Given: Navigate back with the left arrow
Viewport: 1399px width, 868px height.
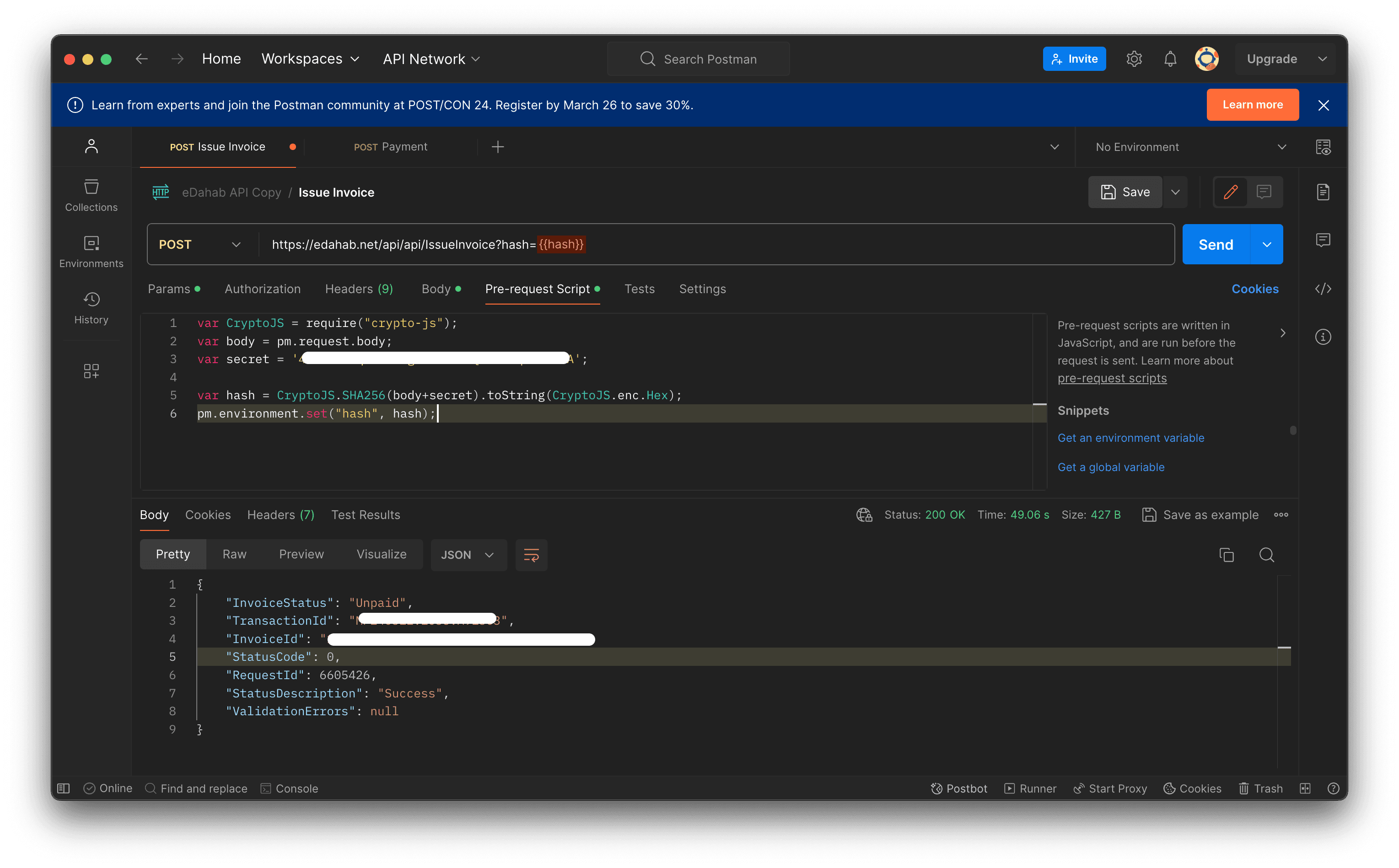Looking at the screenshot, I should (x=142, y=59).
